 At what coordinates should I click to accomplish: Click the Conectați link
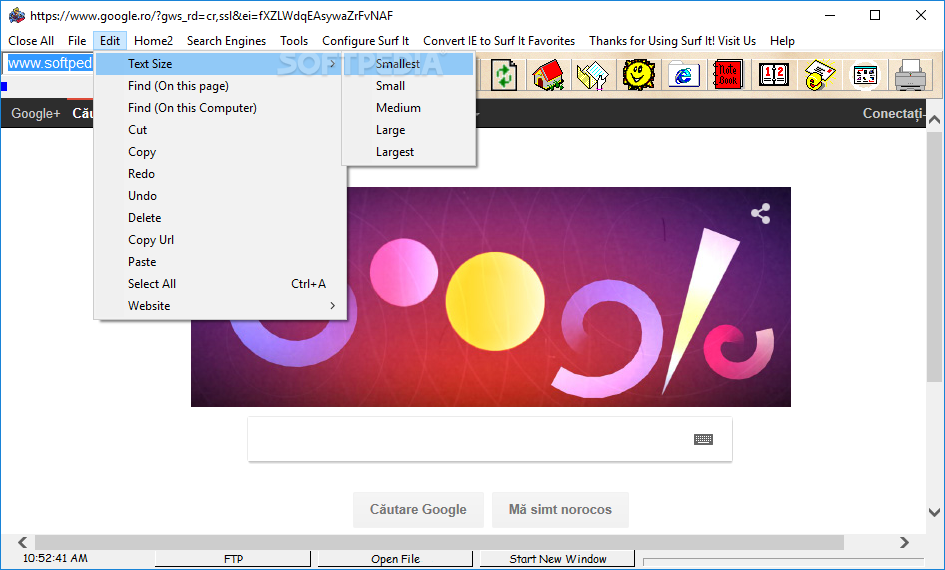tap(893, 113)
